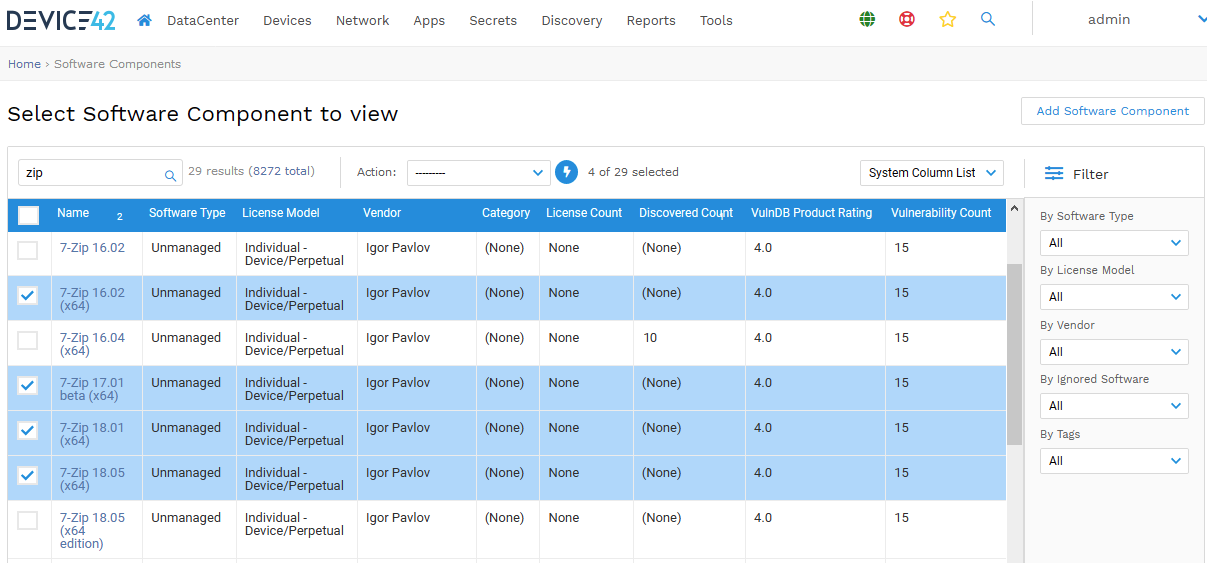This screenshot has height=563, width=1207.
Task: Click the magnifier inside the zip search box
Action: 170,174
